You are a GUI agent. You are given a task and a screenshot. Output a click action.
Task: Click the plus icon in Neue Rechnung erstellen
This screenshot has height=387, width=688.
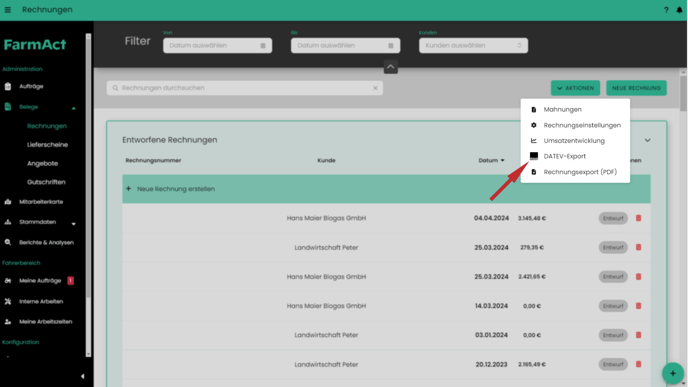[x=128, y=189]
